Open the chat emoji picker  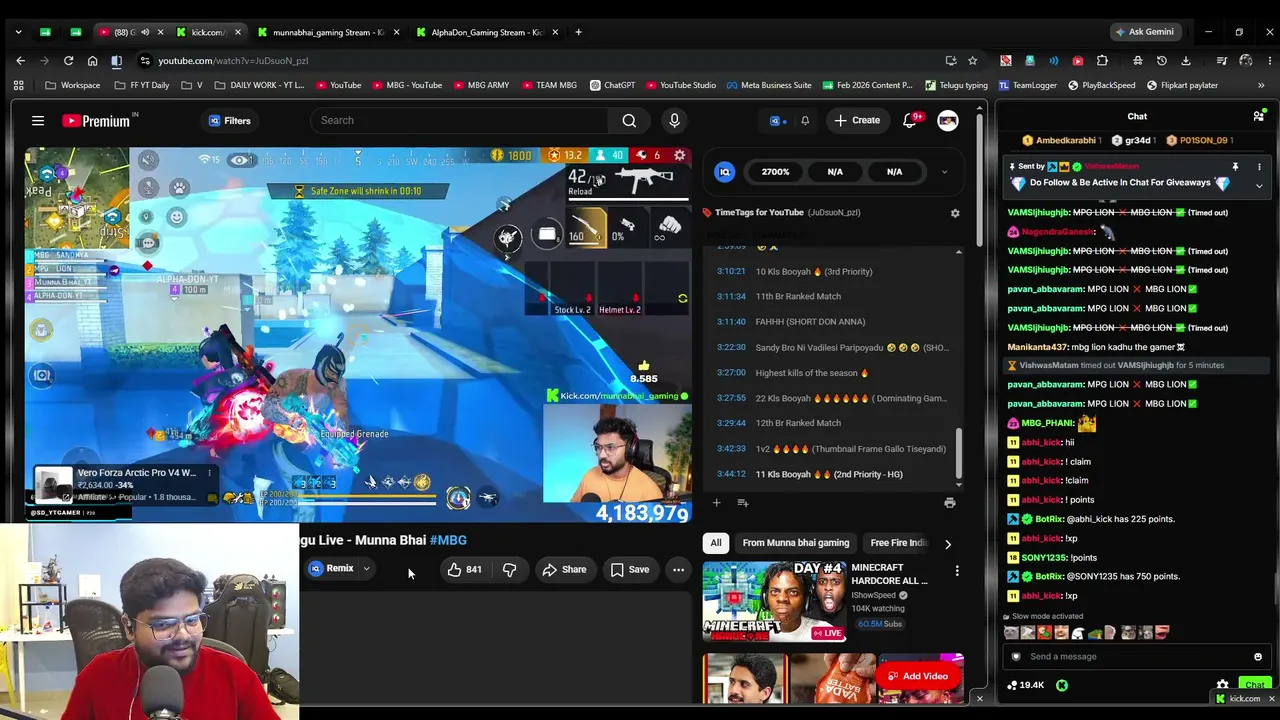[x=1258, y=657]
